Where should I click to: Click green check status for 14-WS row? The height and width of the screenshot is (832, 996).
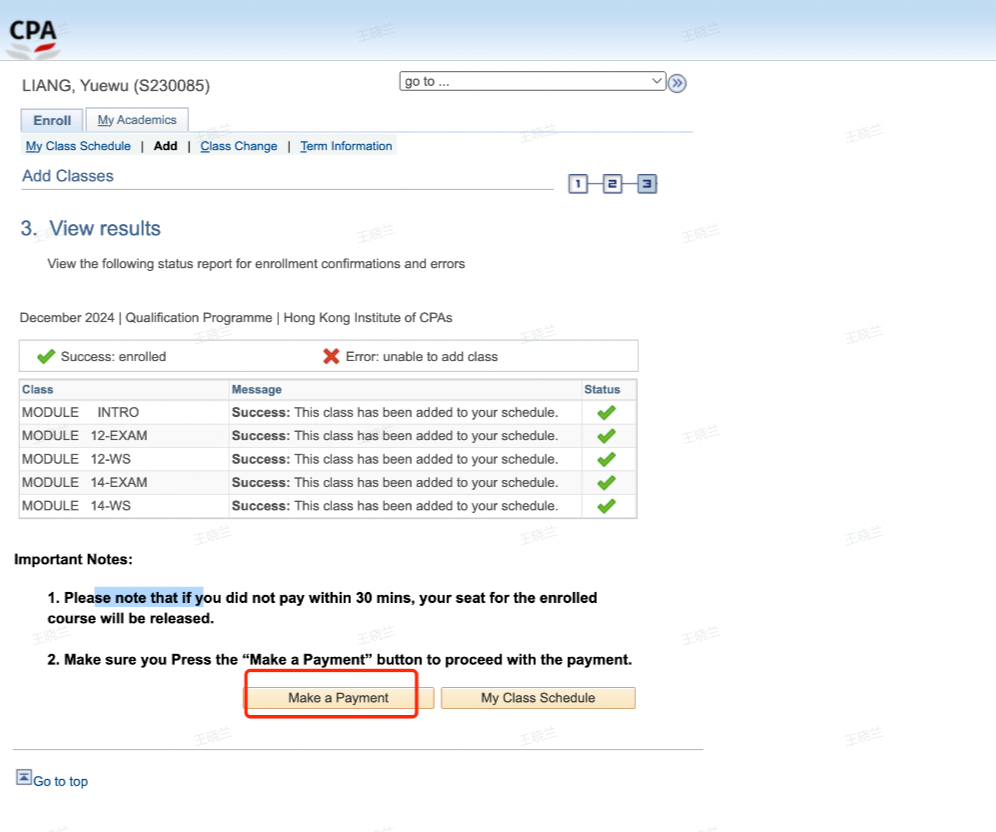pos(606,506)
